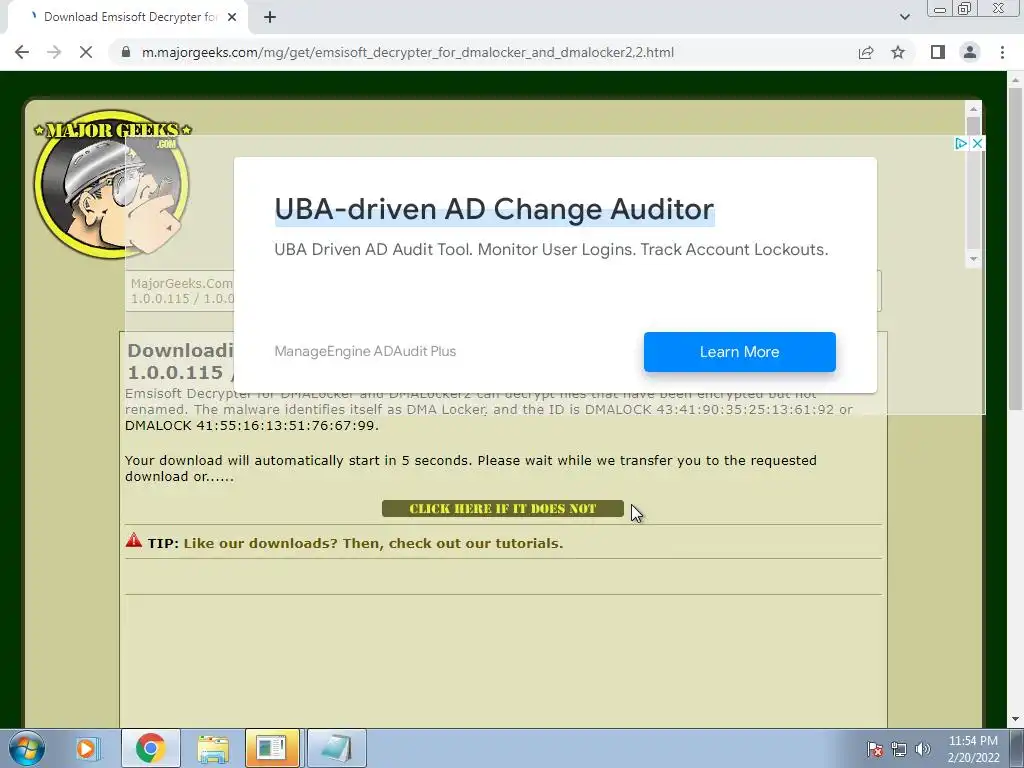
Task: Open a new browser tab
Action: [x=270, y=17]
